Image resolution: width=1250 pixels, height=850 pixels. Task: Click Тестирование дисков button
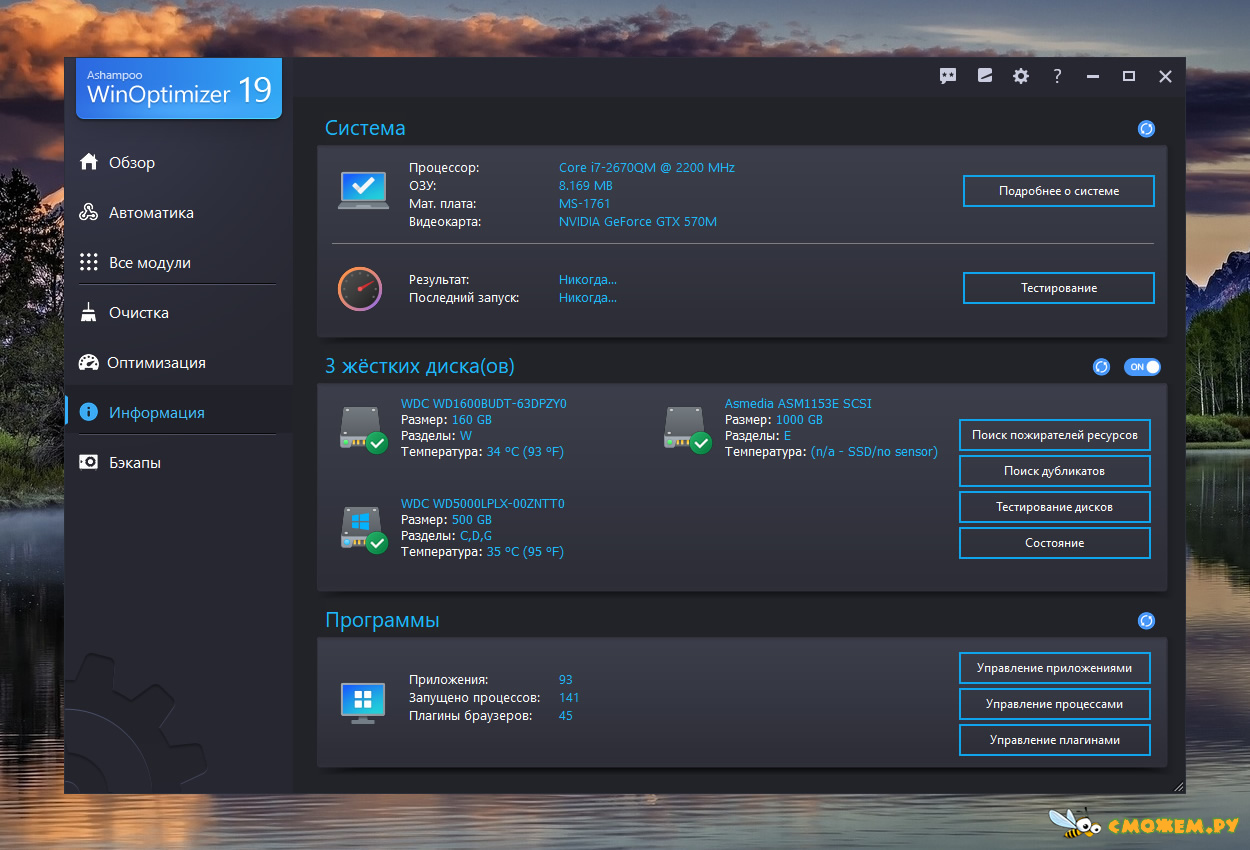coord(1055,507)
